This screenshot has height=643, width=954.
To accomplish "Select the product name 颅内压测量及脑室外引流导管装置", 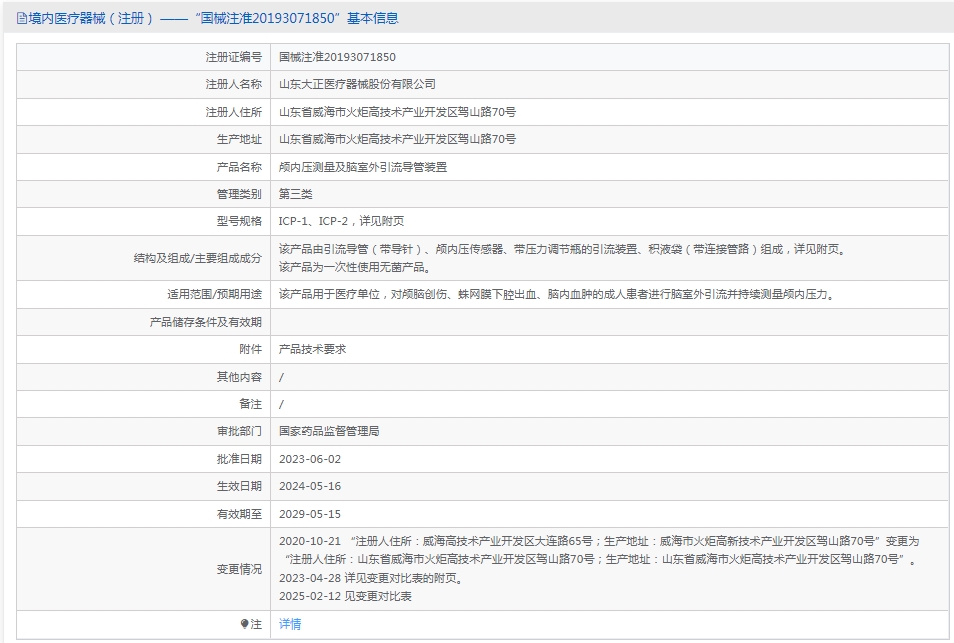I will 362,167.
